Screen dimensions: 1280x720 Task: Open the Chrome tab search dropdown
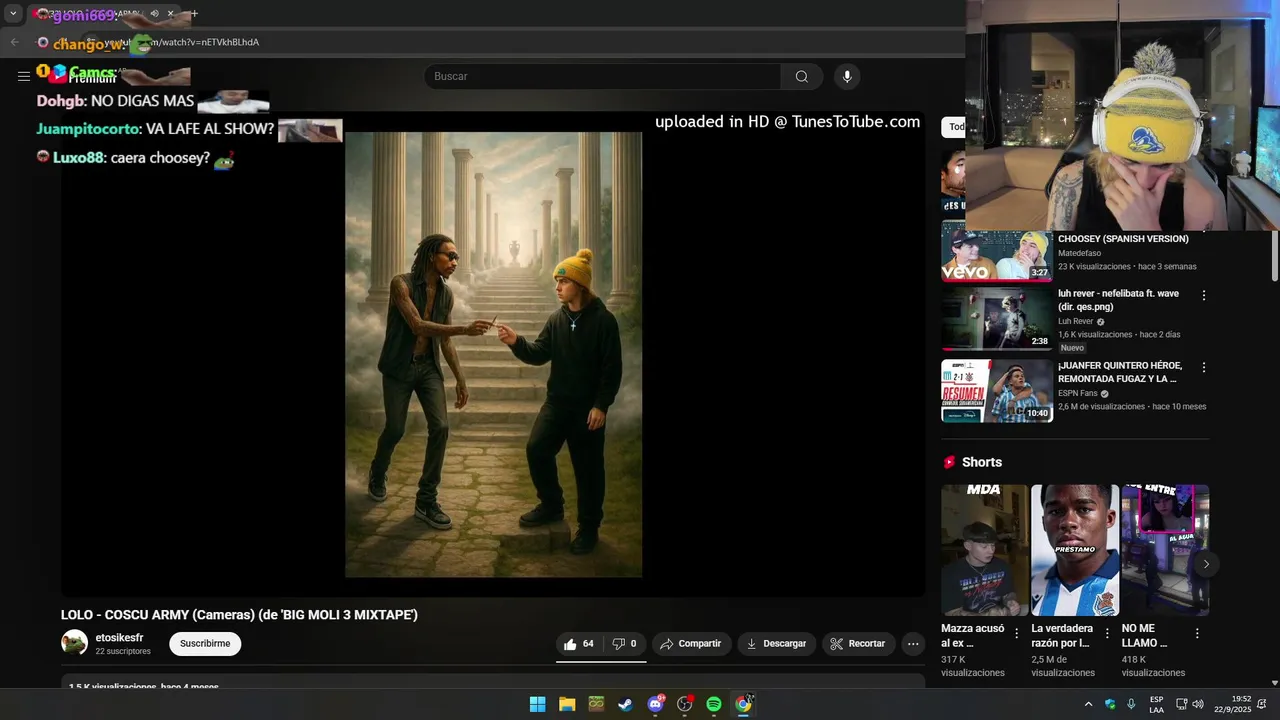coord(13,14)
